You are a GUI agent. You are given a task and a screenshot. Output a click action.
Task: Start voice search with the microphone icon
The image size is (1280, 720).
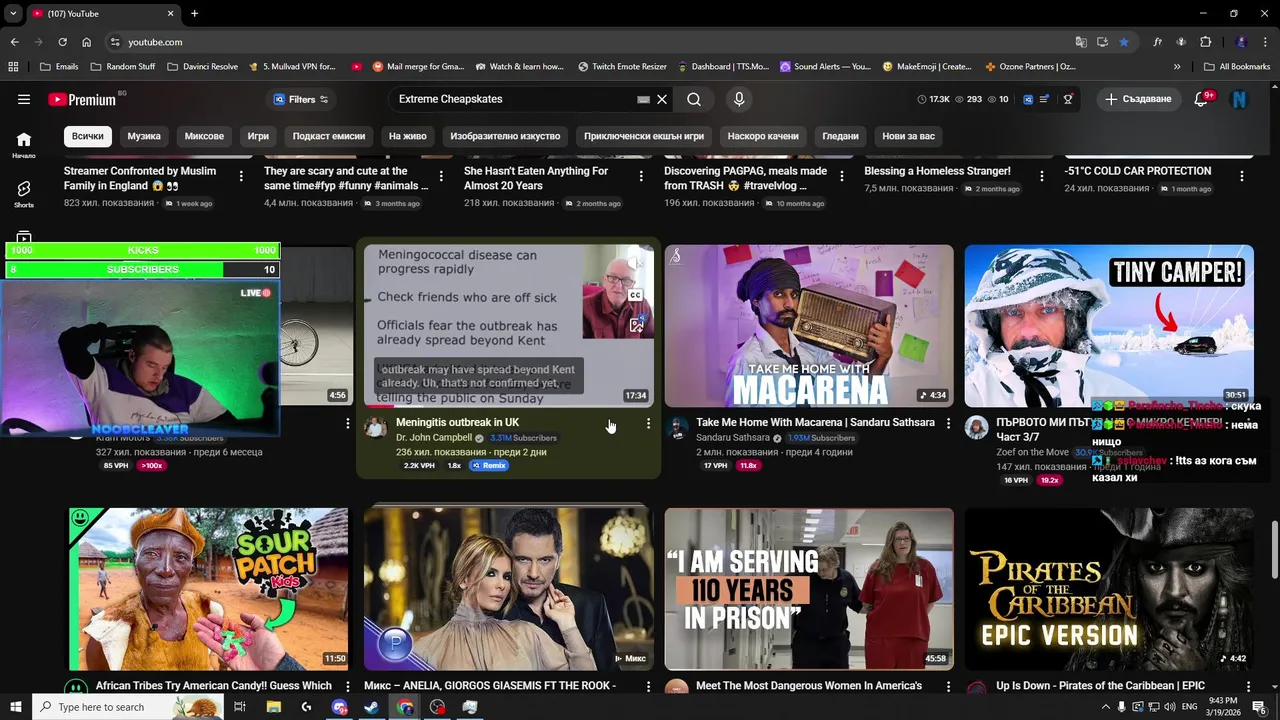(x=739, y=99)
